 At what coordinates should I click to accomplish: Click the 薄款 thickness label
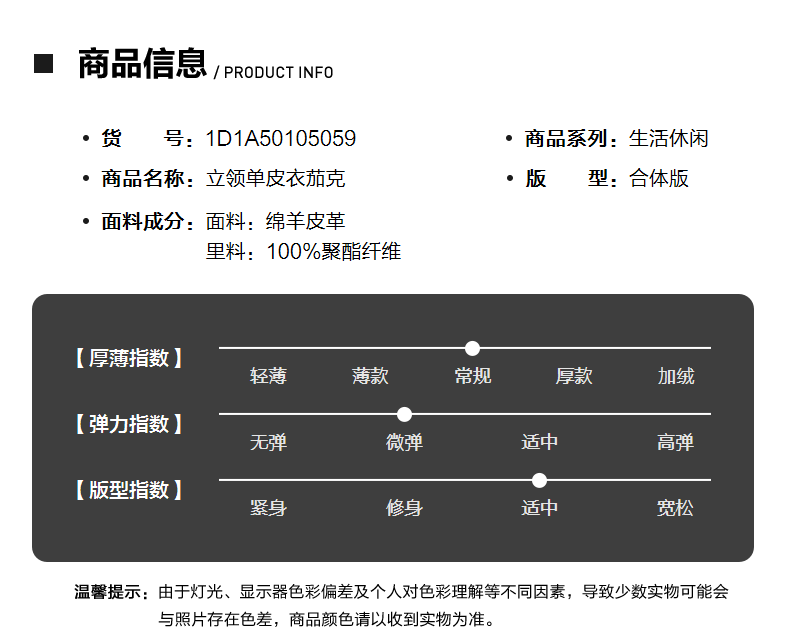tap(370, 376)
